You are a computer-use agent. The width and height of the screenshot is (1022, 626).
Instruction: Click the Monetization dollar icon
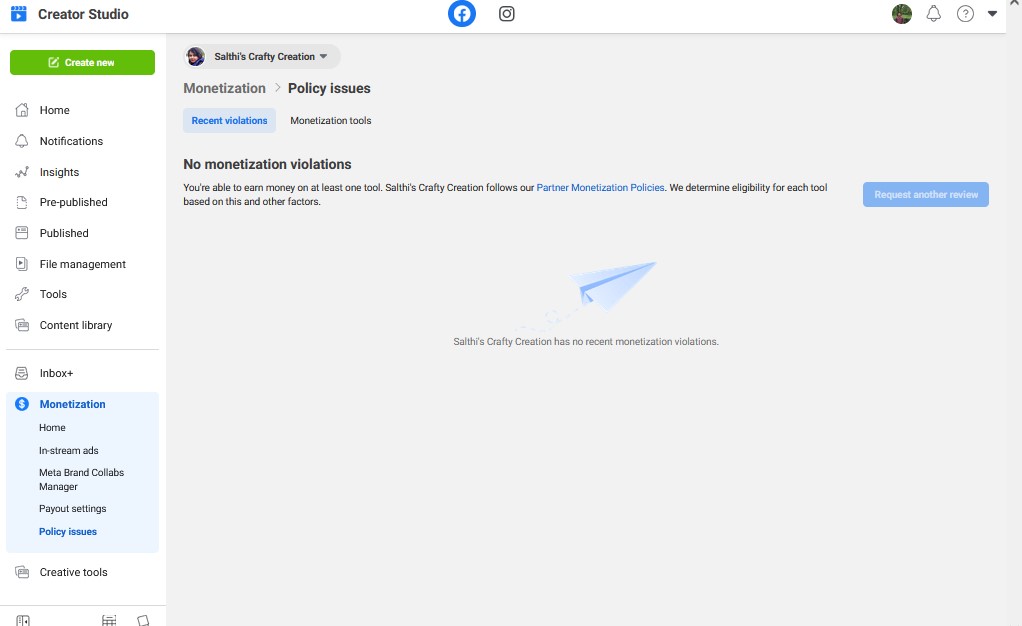22,404
